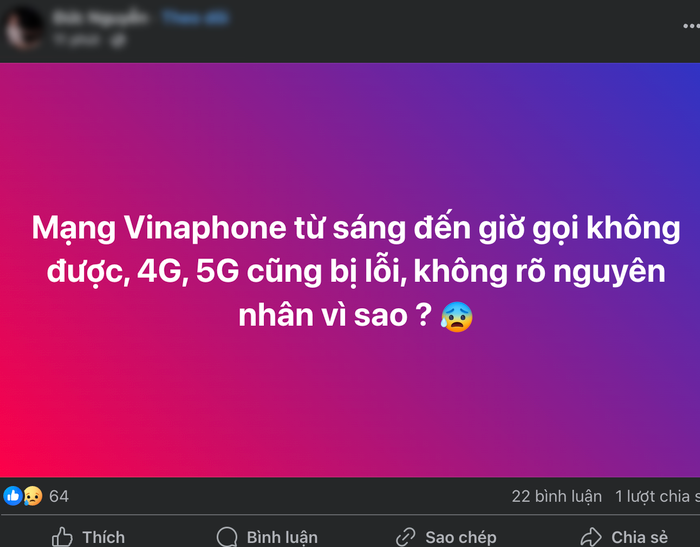Click the blurred audience icon beside the timestamp
The image size is (700, 547).
[118, 41]
